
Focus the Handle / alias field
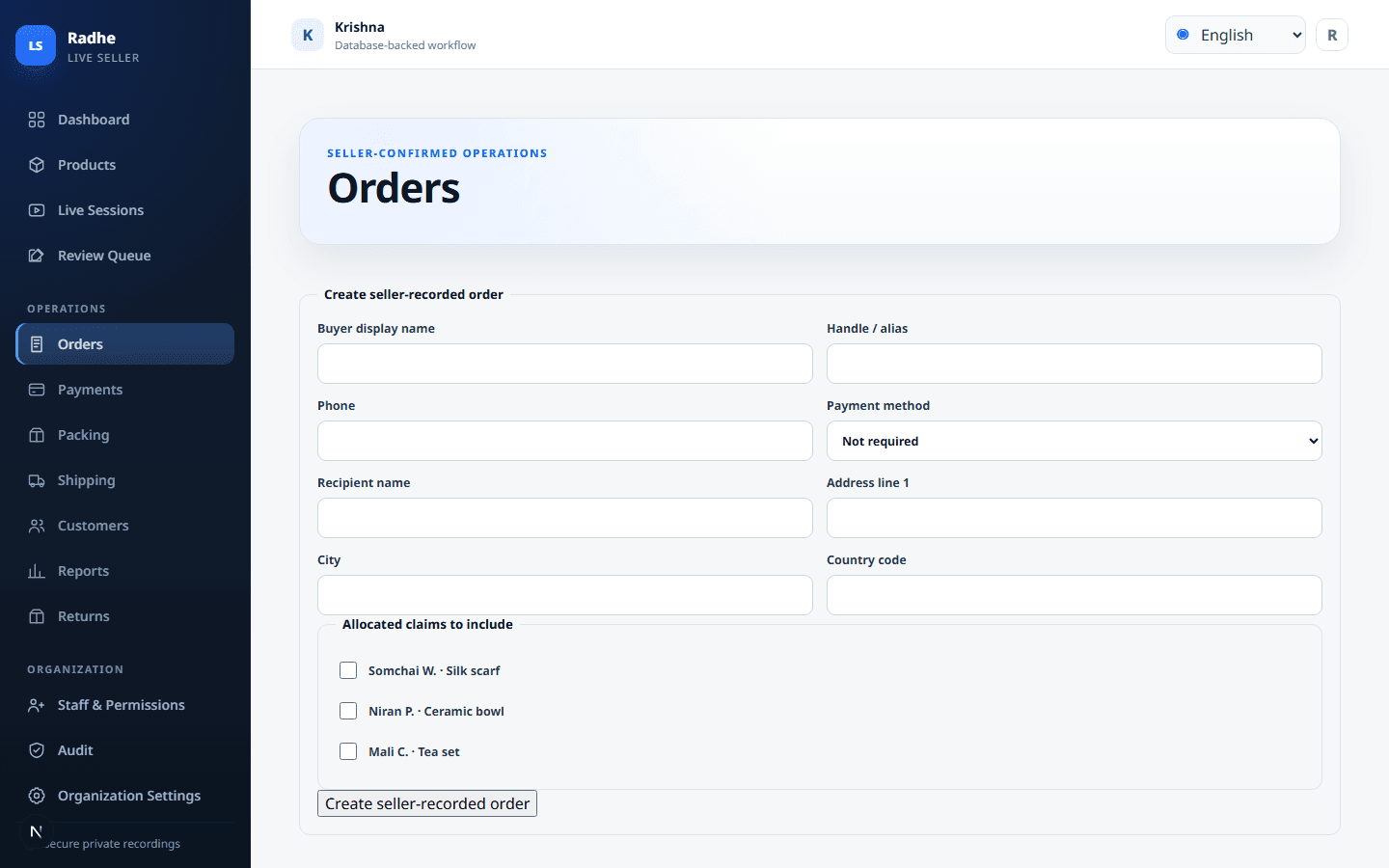point(1075,364)
